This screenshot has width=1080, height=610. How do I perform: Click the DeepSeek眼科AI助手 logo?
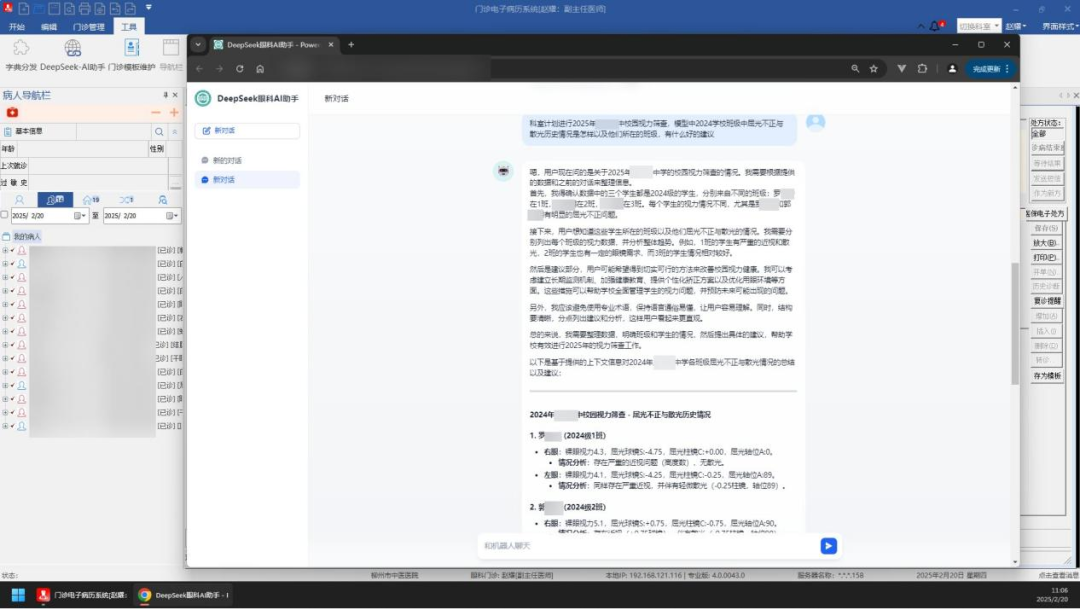click(x=202, y=98)
